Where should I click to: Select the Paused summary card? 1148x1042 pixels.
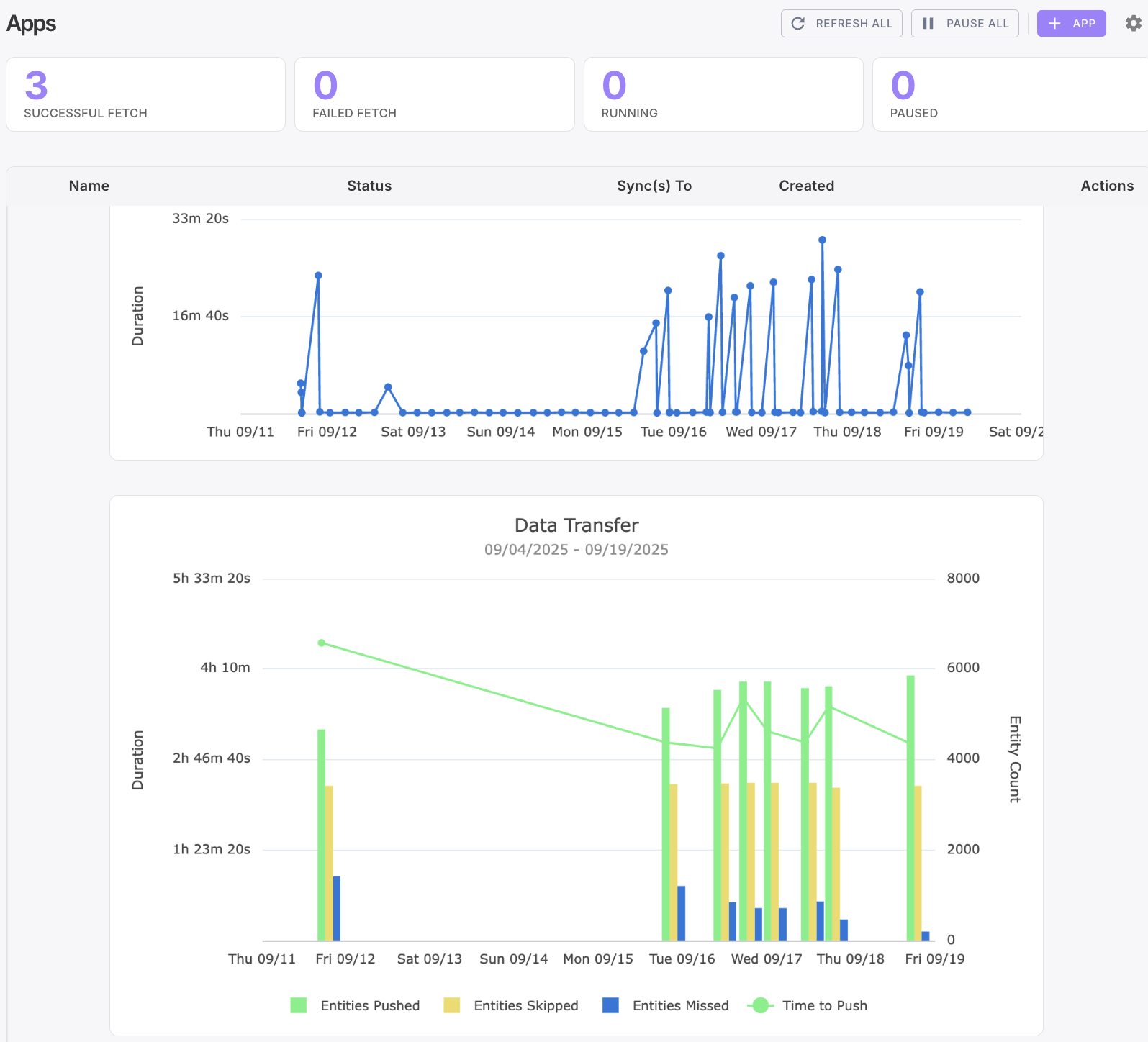point(1011,94)
